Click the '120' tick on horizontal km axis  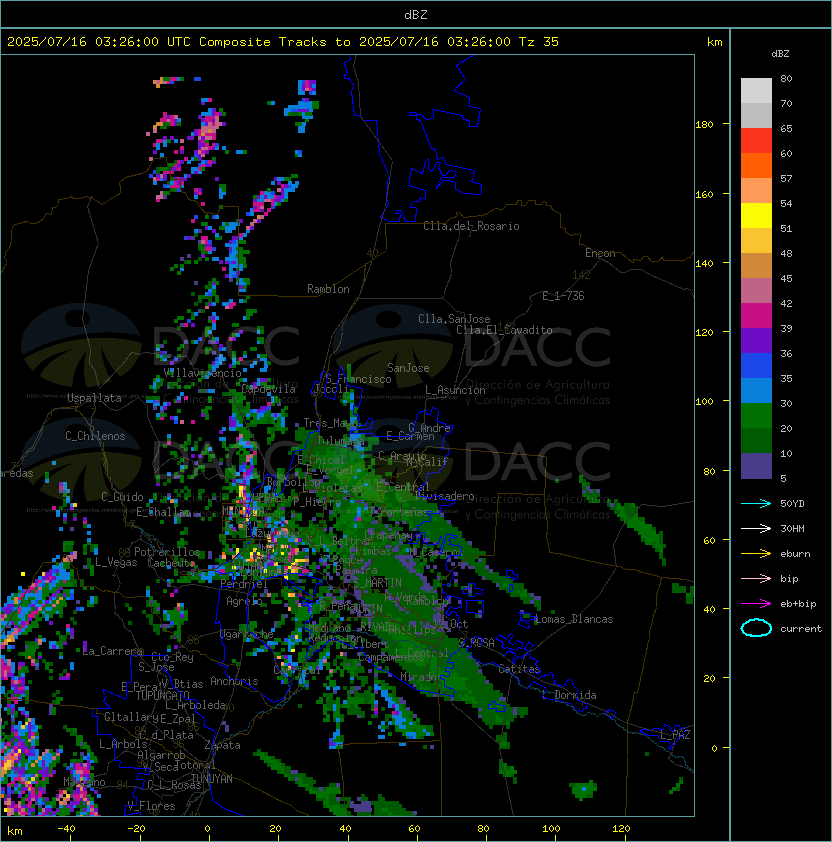click(x=621, y=829)
